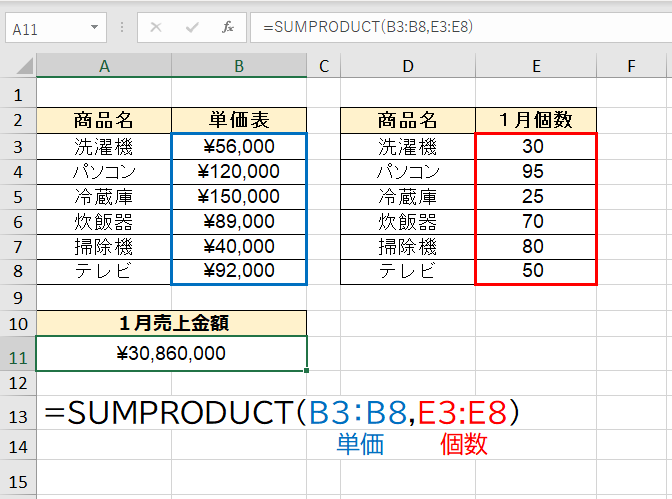Click the Cancel X icon in formula bar
Image resolution: width=672 pixels, height=499 pixels.
pyautogui.click(x=156, y=27)
